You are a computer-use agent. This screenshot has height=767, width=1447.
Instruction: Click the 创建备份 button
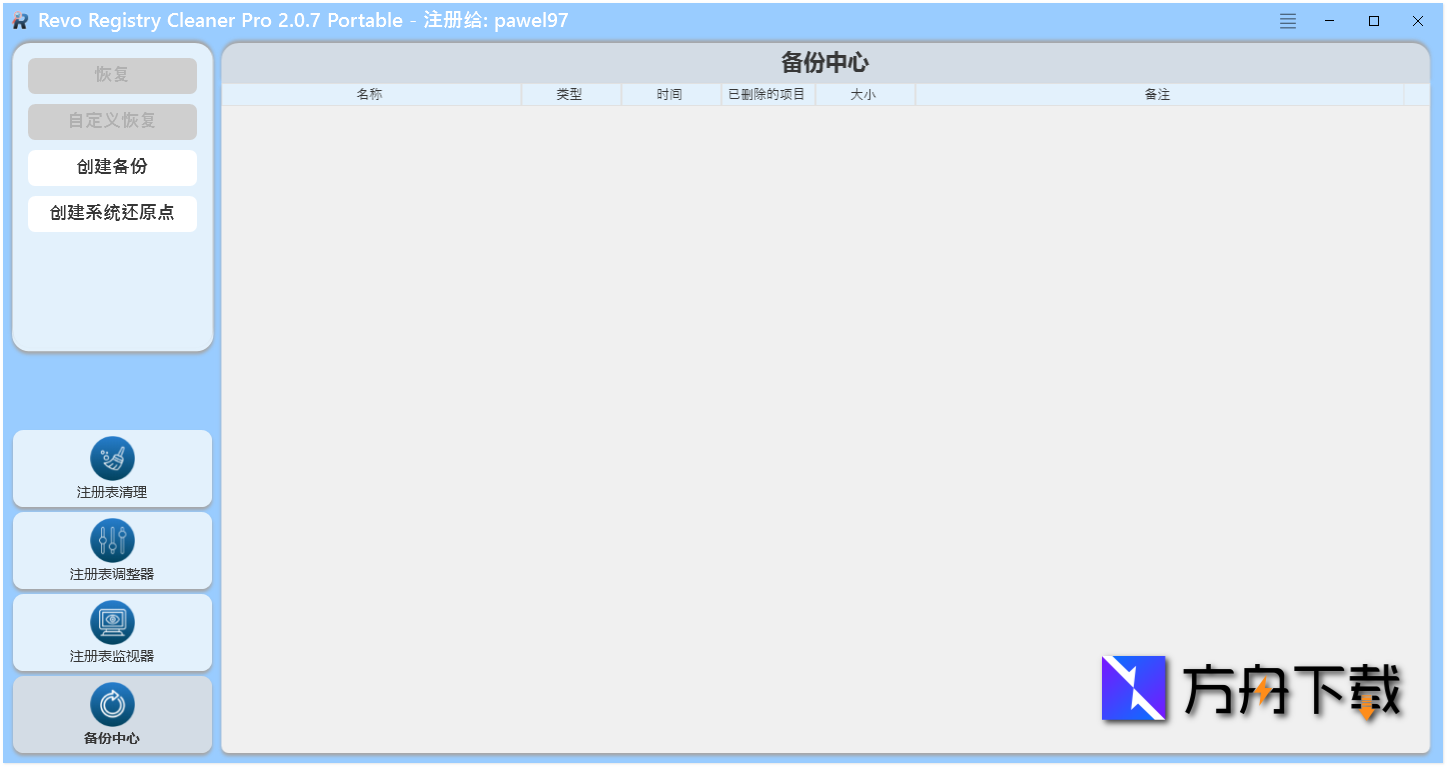(x=112, y=167)
